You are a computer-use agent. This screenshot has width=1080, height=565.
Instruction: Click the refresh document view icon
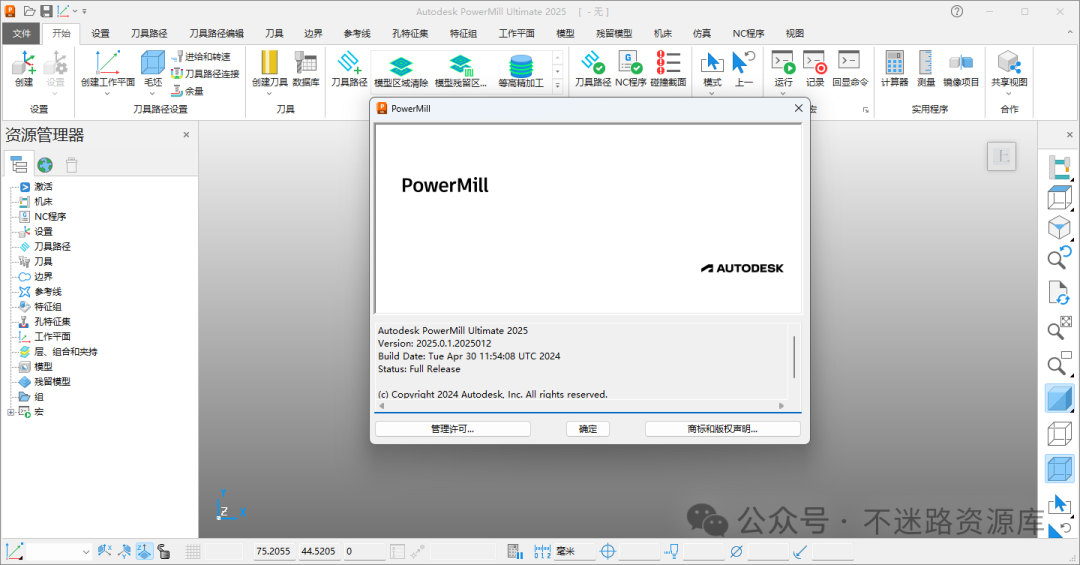[1059, 293]
